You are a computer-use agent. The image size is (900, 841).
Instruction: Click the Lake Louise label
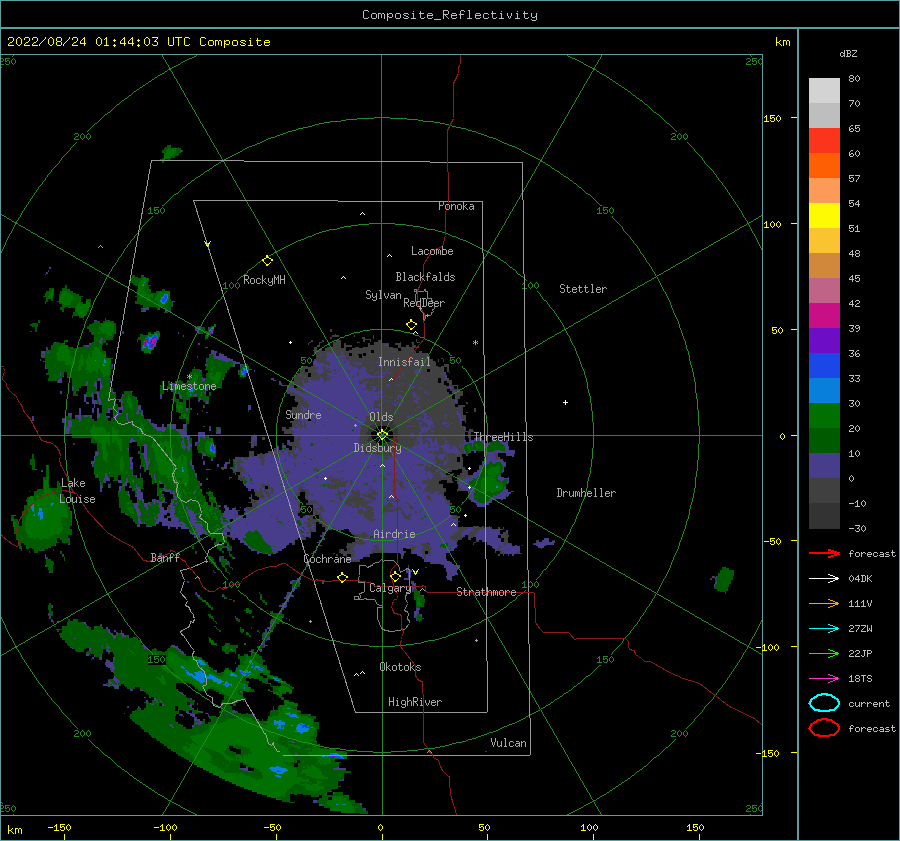coord(77,491)
